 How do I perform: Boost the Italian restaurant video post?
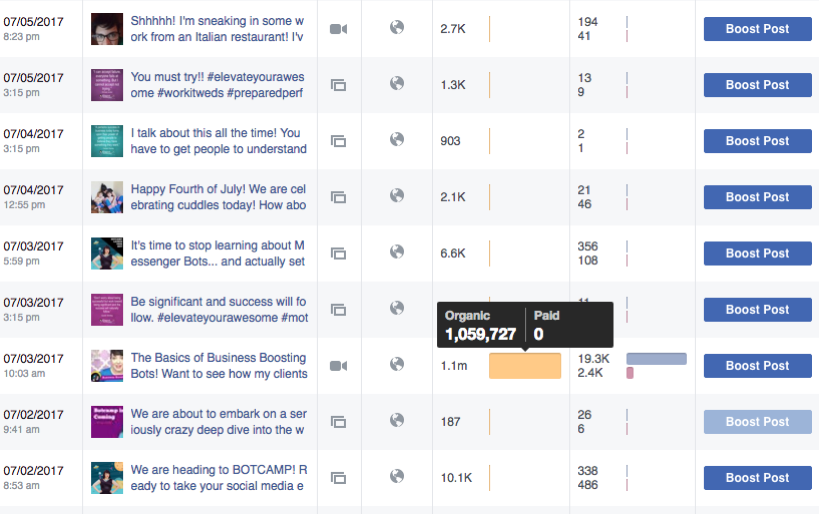(757, 29)
